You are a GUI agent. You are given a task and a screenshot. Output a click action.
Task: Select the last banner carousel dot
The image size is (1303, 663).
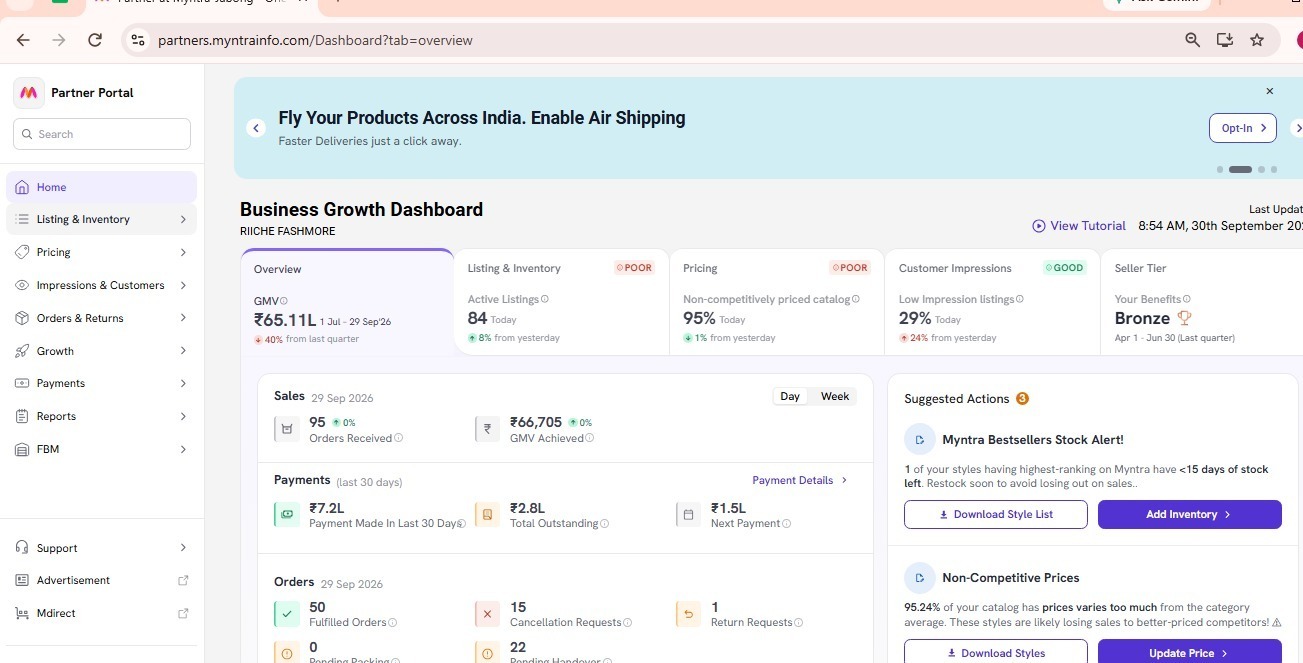1274,170
